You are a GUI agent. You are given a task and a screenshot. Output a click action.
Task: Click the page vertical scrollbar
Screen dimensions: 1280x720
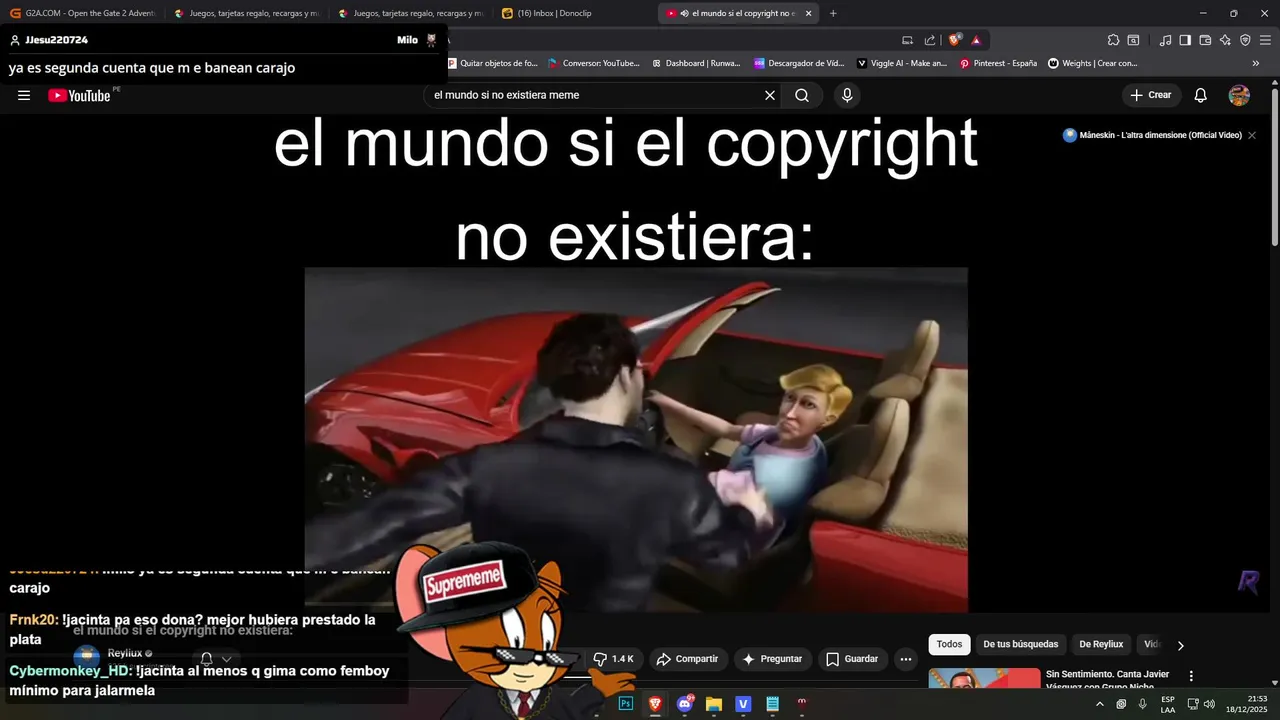[x=1275, y=165]
